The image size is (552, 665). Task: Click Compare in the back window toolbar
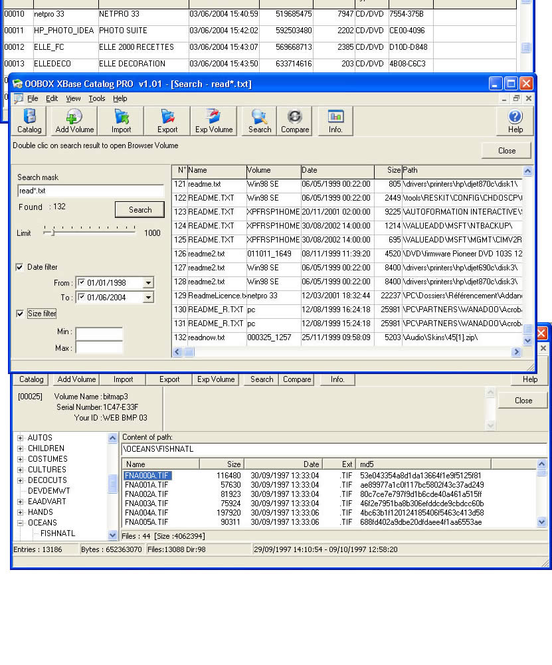pyautogui.click(x=296, y=379)
